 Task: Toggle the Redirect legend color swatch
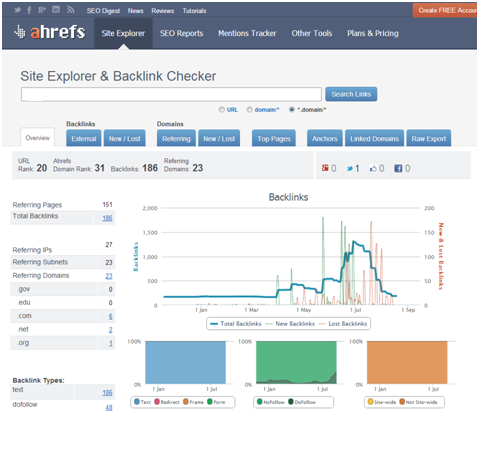[157, 402]
